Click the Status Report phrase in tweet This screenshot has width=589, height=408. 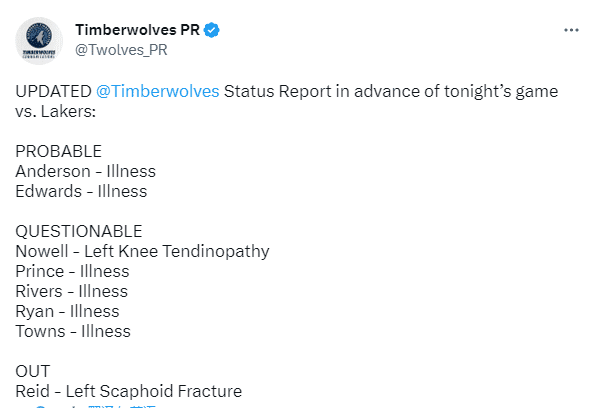tap(278, 91)
